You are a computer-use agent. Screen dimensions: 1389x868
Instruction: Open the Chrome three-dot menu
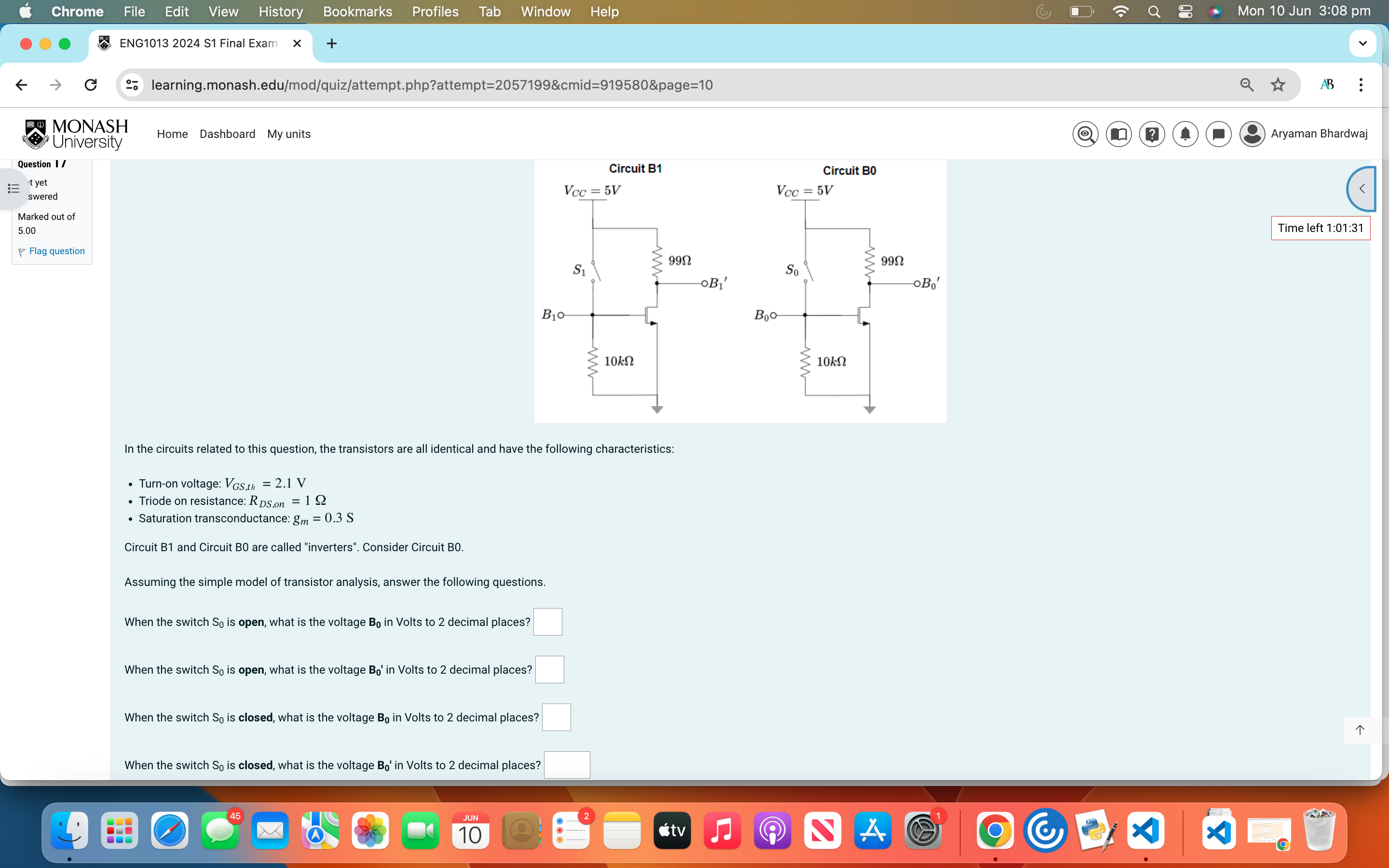(x=1360, y=85)
